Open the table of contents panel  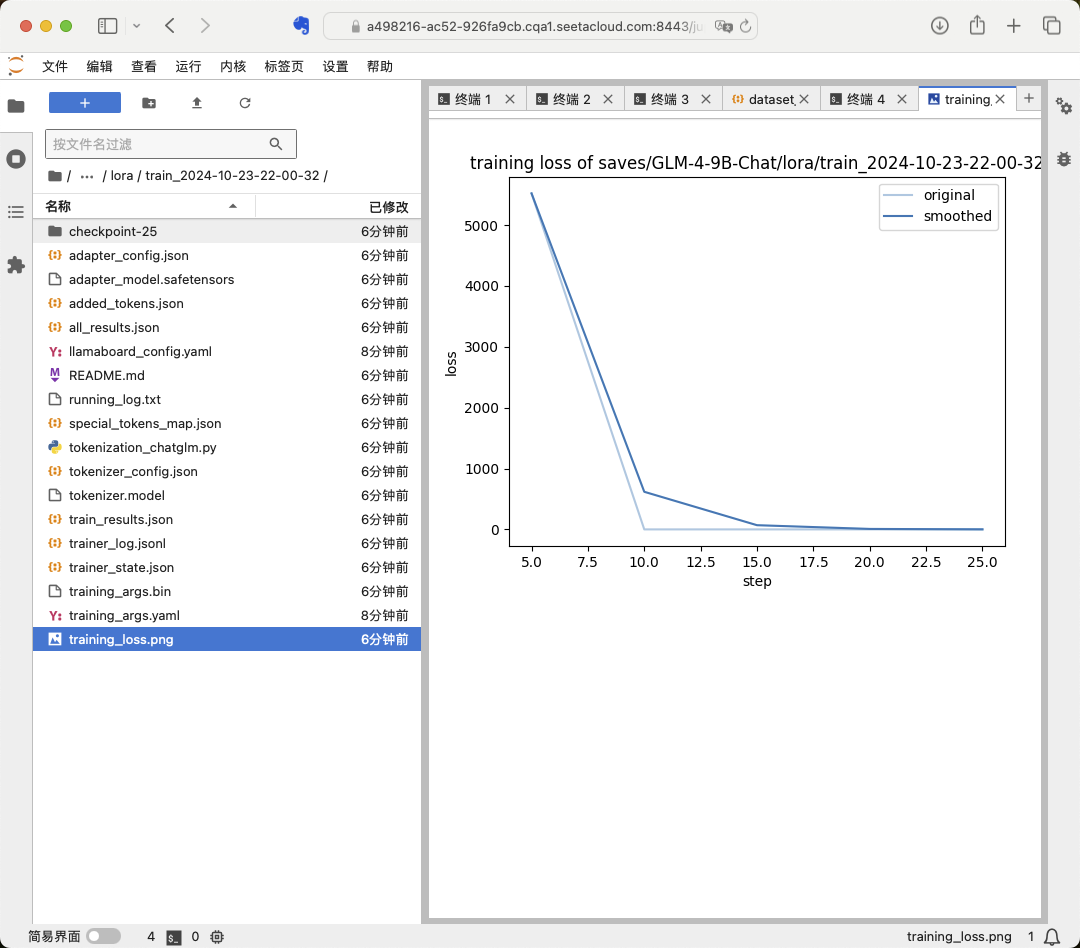[16, 212]
